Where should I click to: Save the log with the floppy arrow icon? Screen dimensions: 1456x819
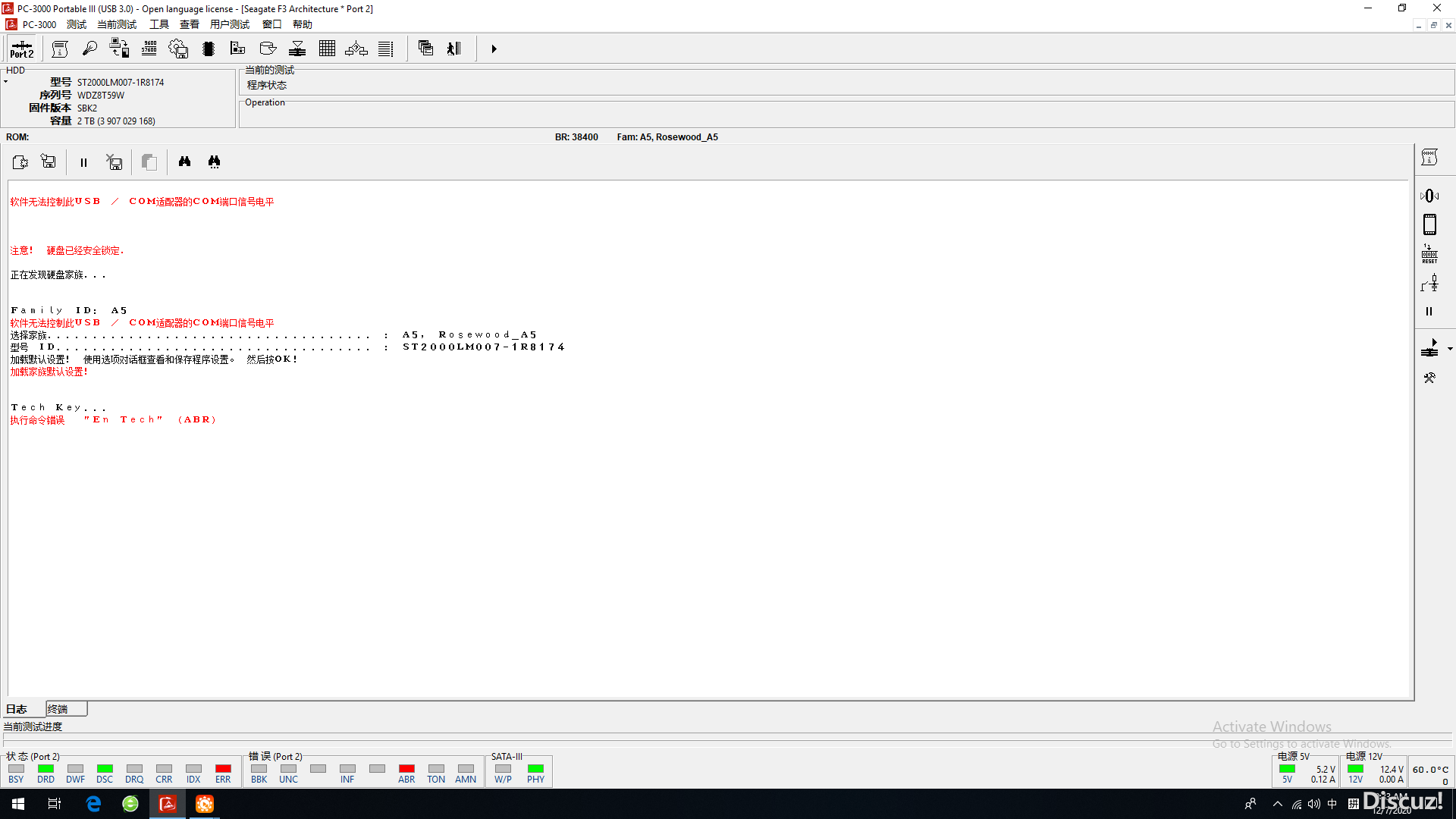tap(49, 162)
